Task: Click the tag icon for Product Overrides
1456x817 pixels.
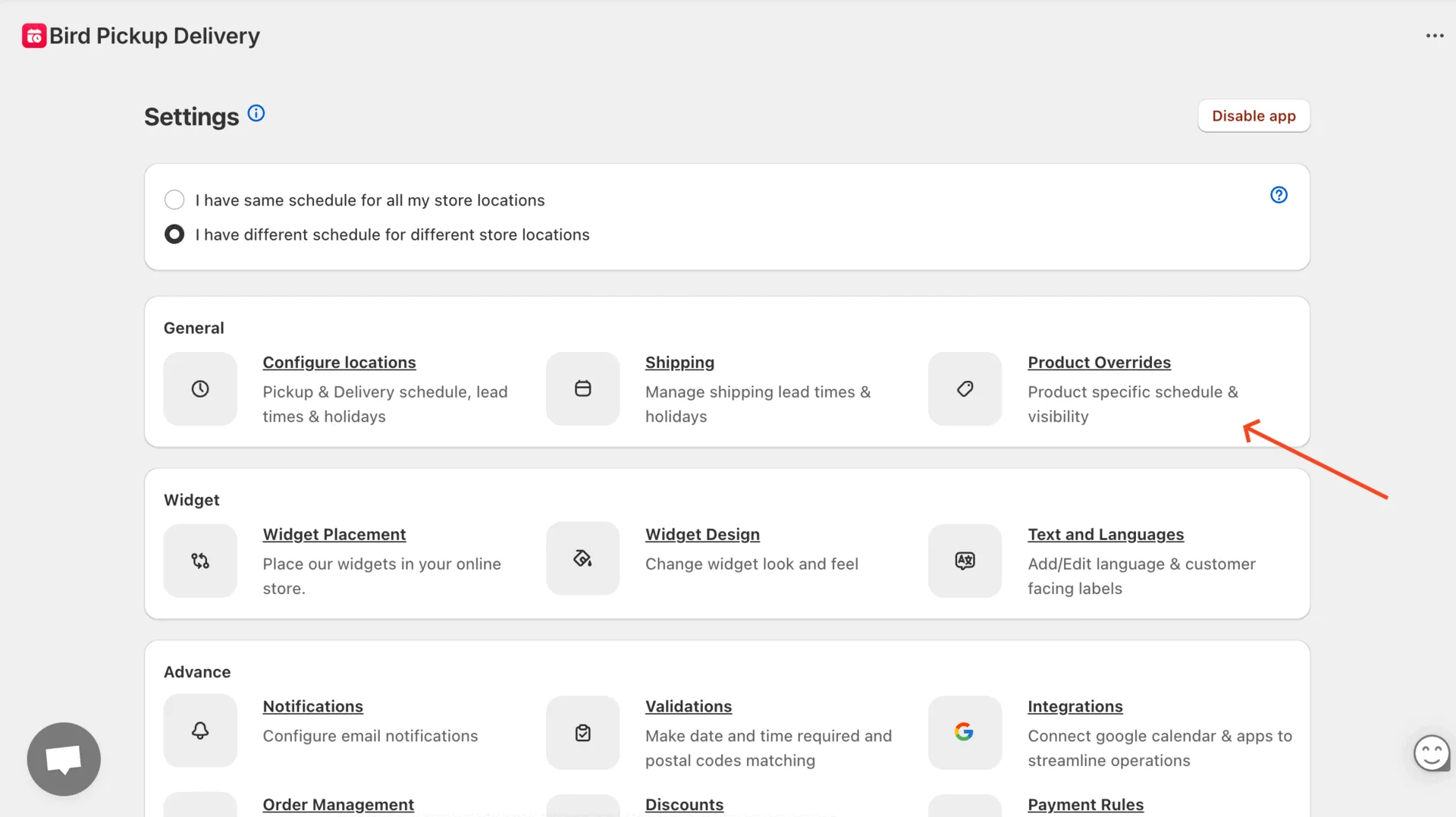Action: (x=965, y=389)
